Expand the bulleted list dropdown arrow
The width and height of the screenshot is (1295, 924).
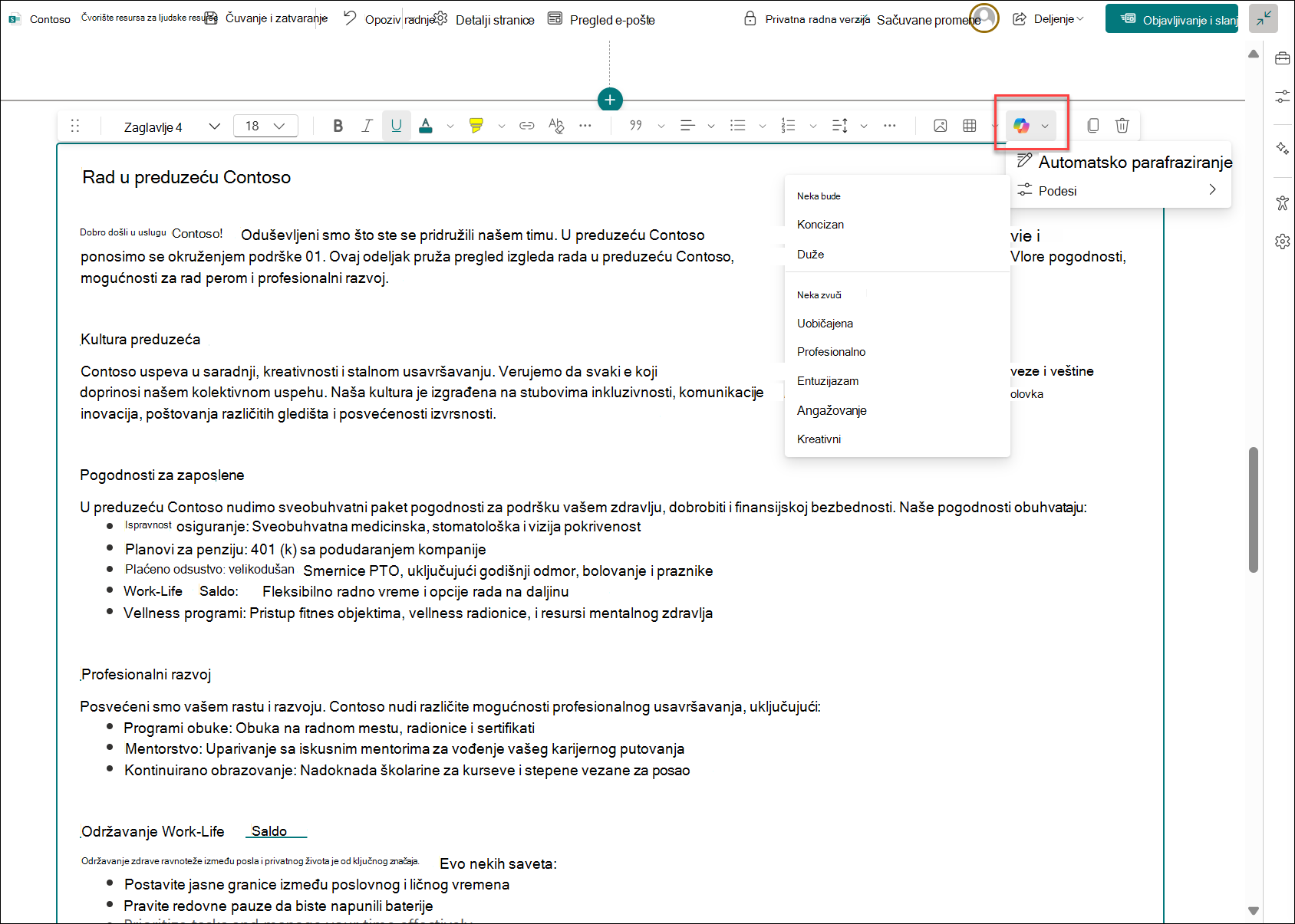pos(763,126)
